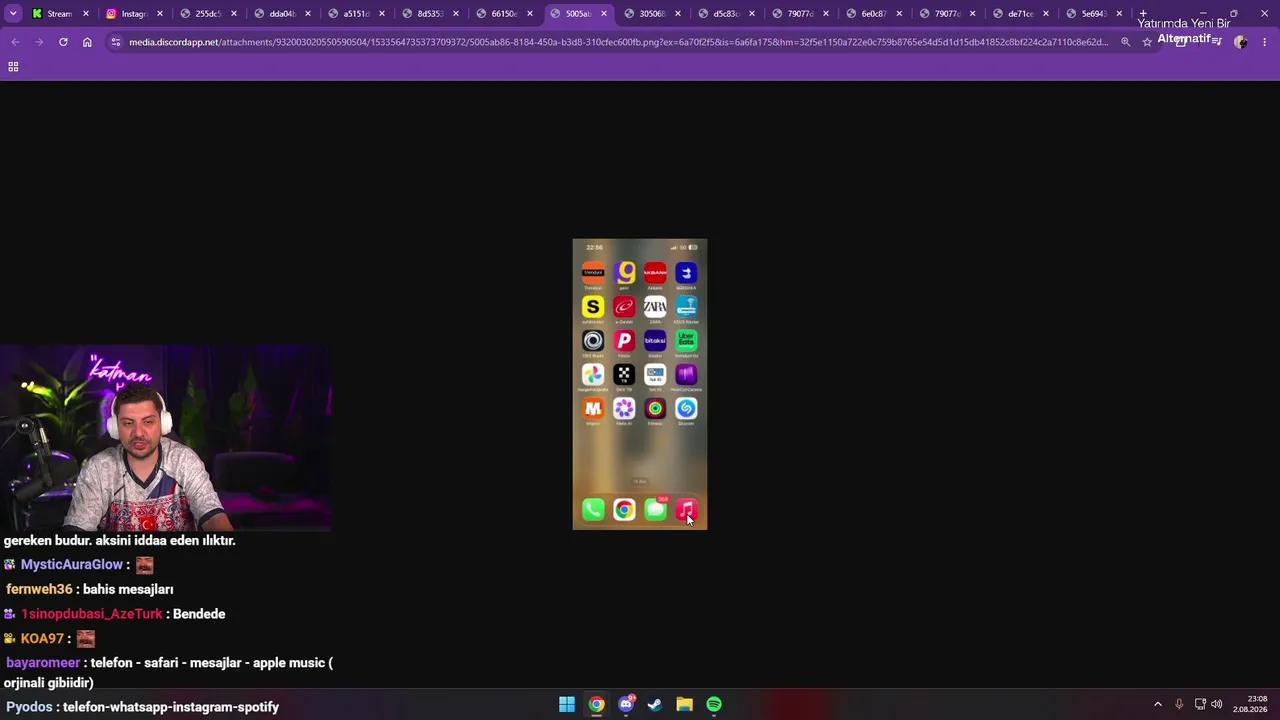Screen dimensions: 1280x720
Task: Go to the browser home page
Action: [x=87, y=42]
